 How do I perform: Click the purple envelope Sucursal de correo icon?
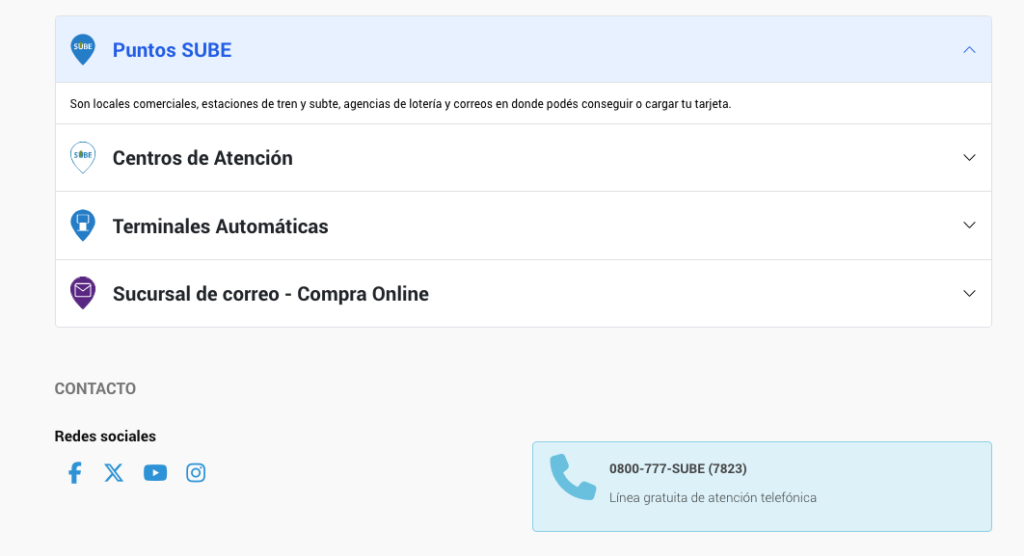83,293
